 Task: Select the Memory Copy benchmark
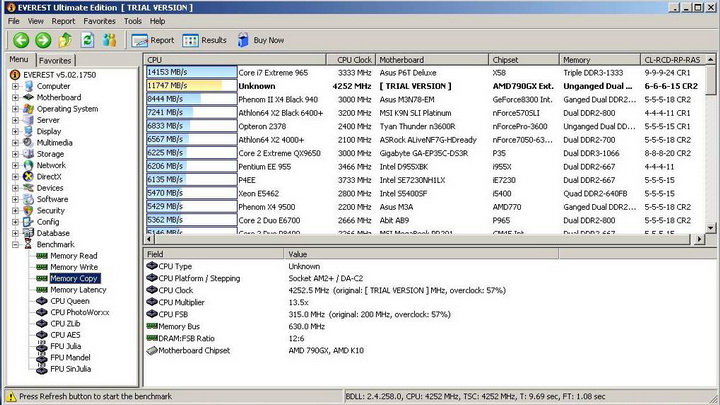[x=74, y=278]
